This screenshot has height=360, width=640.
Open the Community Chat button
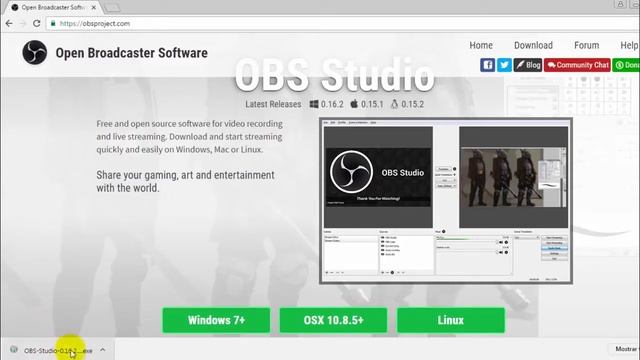[x=577, y=65]
